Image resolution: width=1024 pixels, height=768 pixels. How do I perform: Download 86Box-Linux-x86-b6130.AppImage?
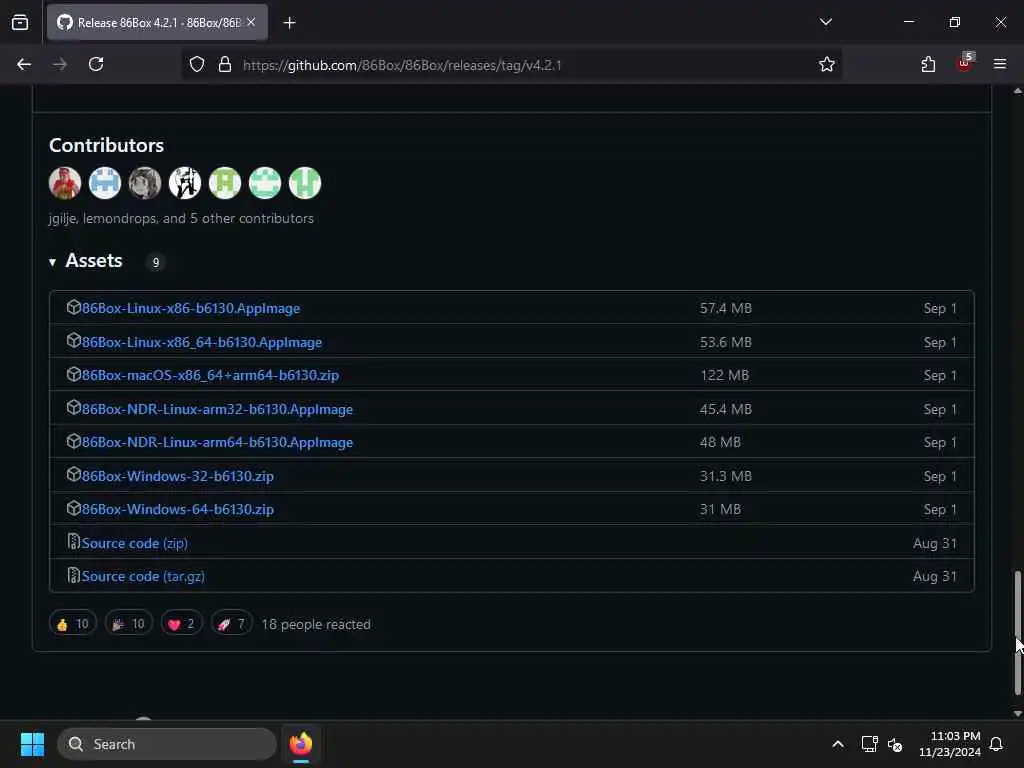[191, 308]
